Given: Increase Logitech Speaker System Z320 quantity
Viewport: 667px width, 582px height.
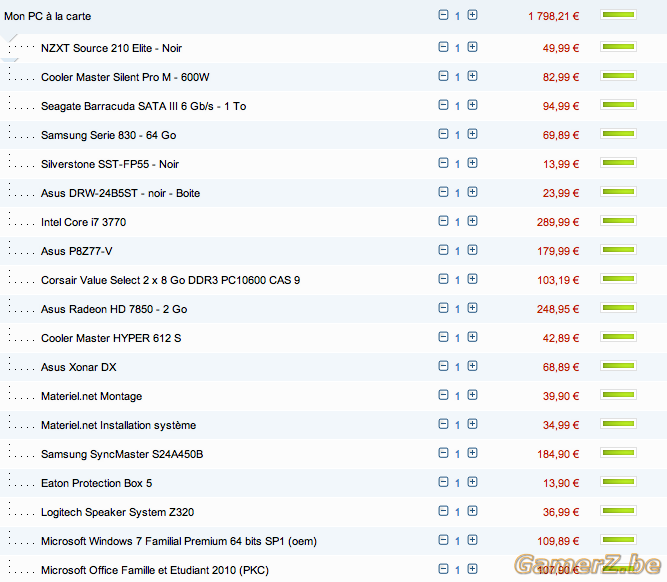Looking at the screenshot, I should 472,511.
